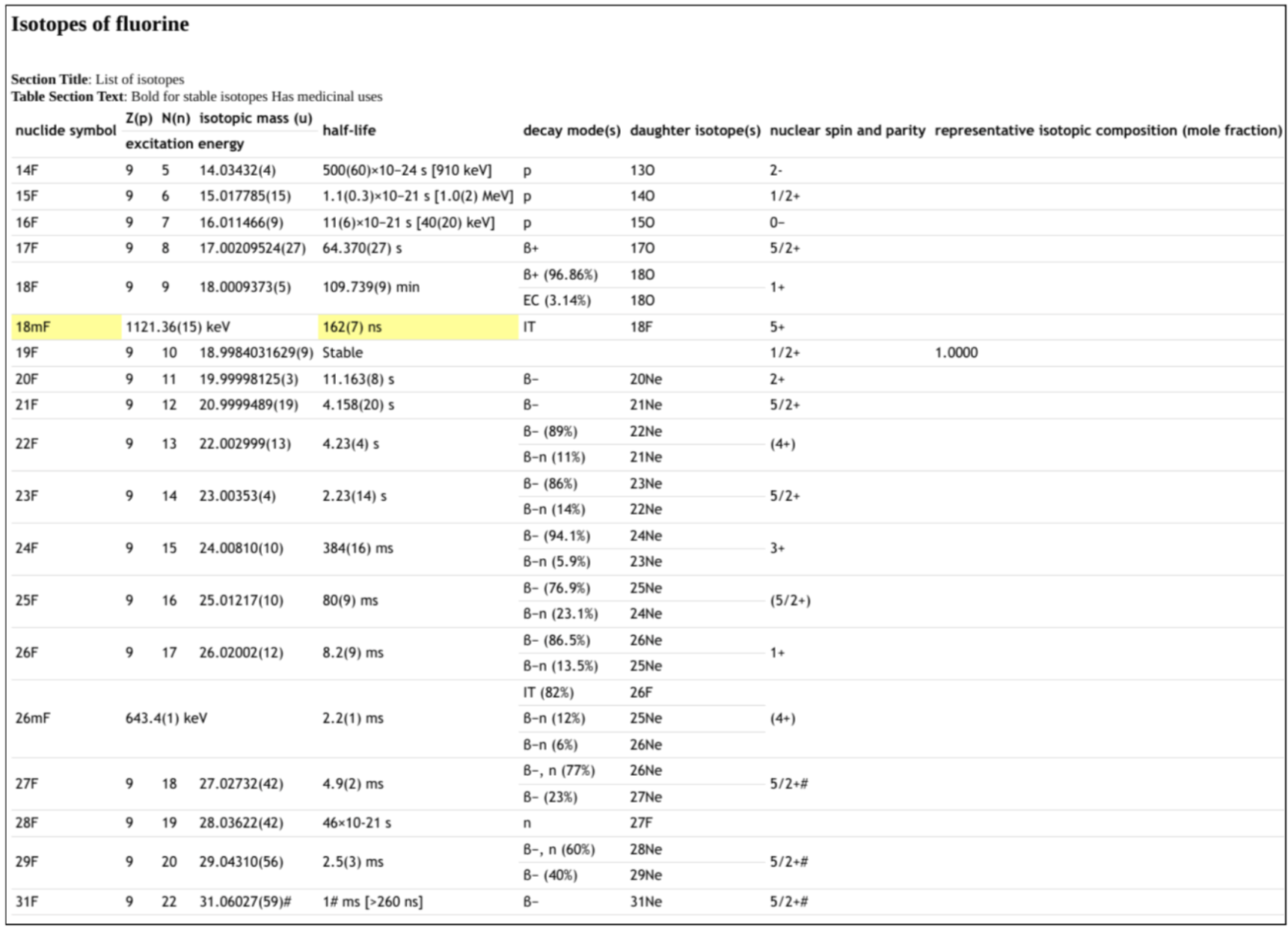Click decay mode 'β−n (11%)'
1288x927 pixels.
click(x=553, y=457)
